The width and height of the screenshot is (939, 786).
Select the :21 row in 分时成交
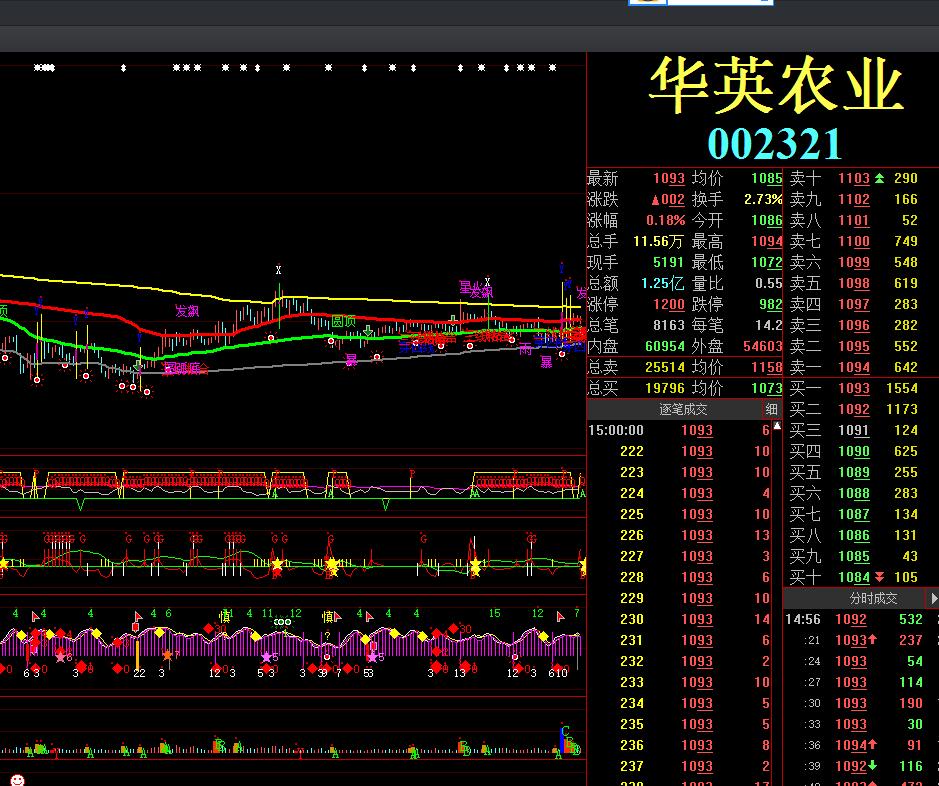(x=860, y=640)
